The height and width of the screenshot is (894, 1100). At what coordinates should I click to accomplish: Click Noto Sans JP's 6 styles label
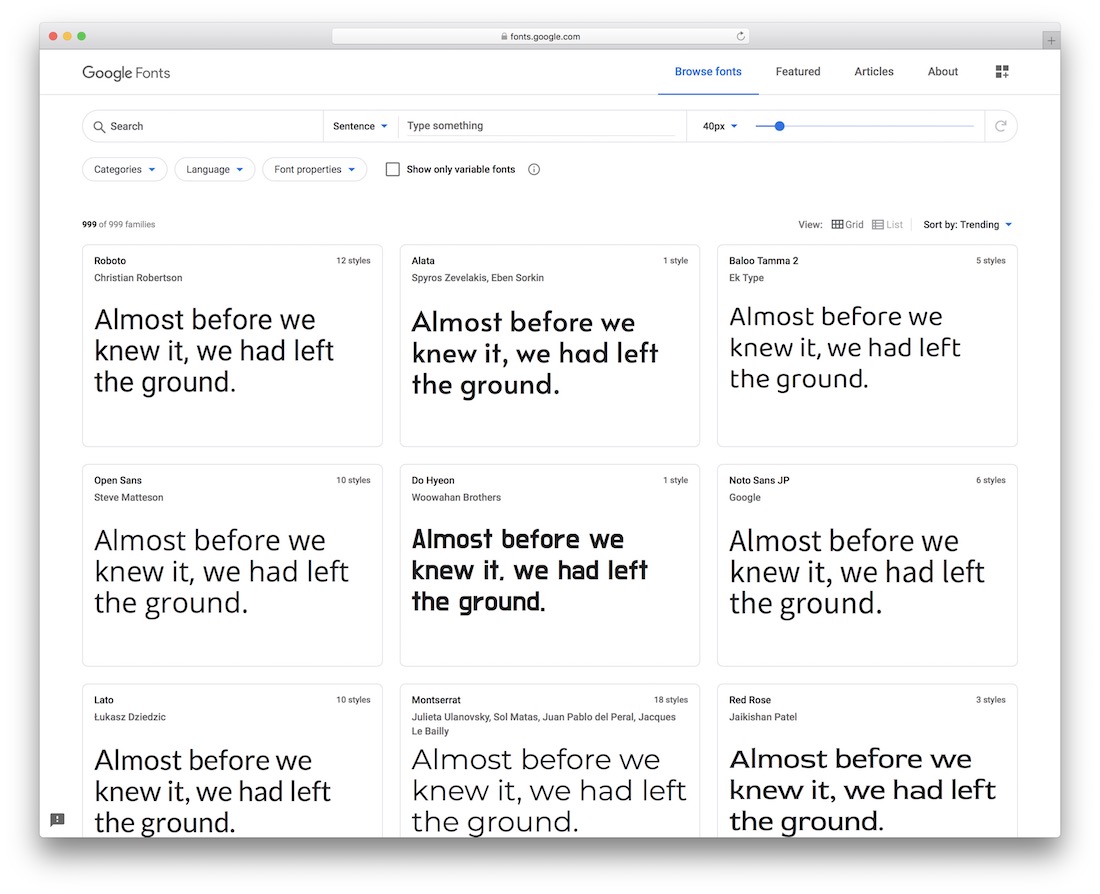pyautogui.click(x=991, y=480)
